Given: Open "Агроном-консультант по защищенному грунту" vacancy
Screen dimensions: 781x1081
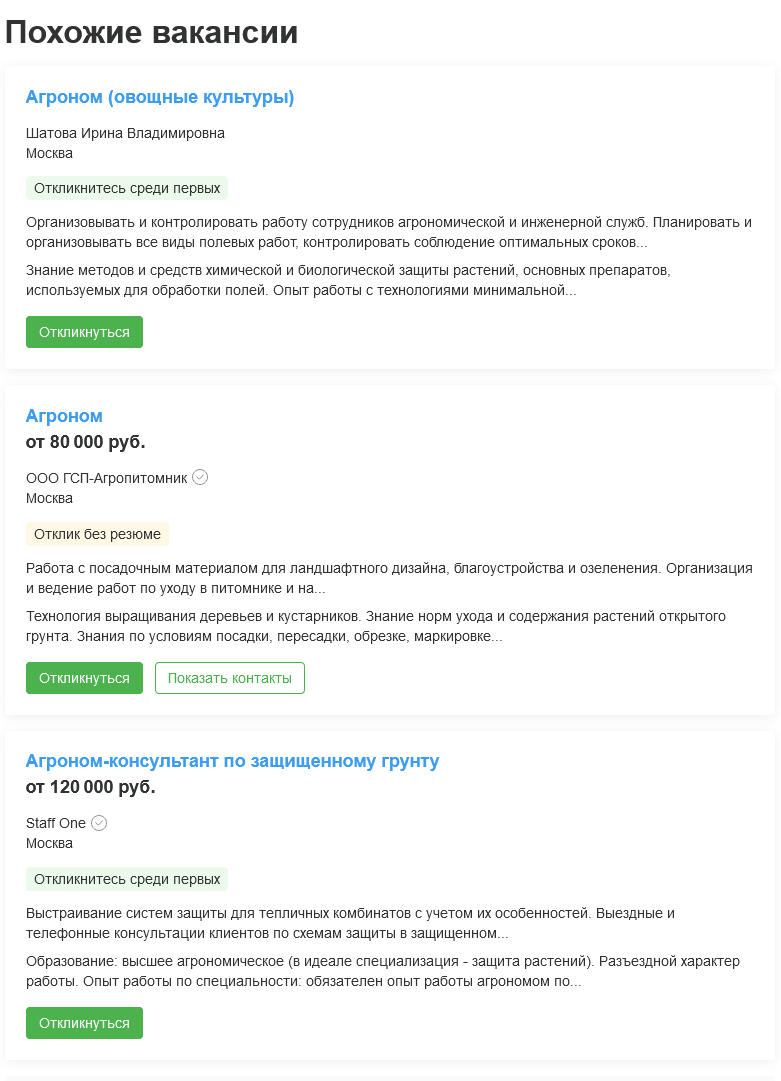Looking at the screenshot, I should 232,761.
